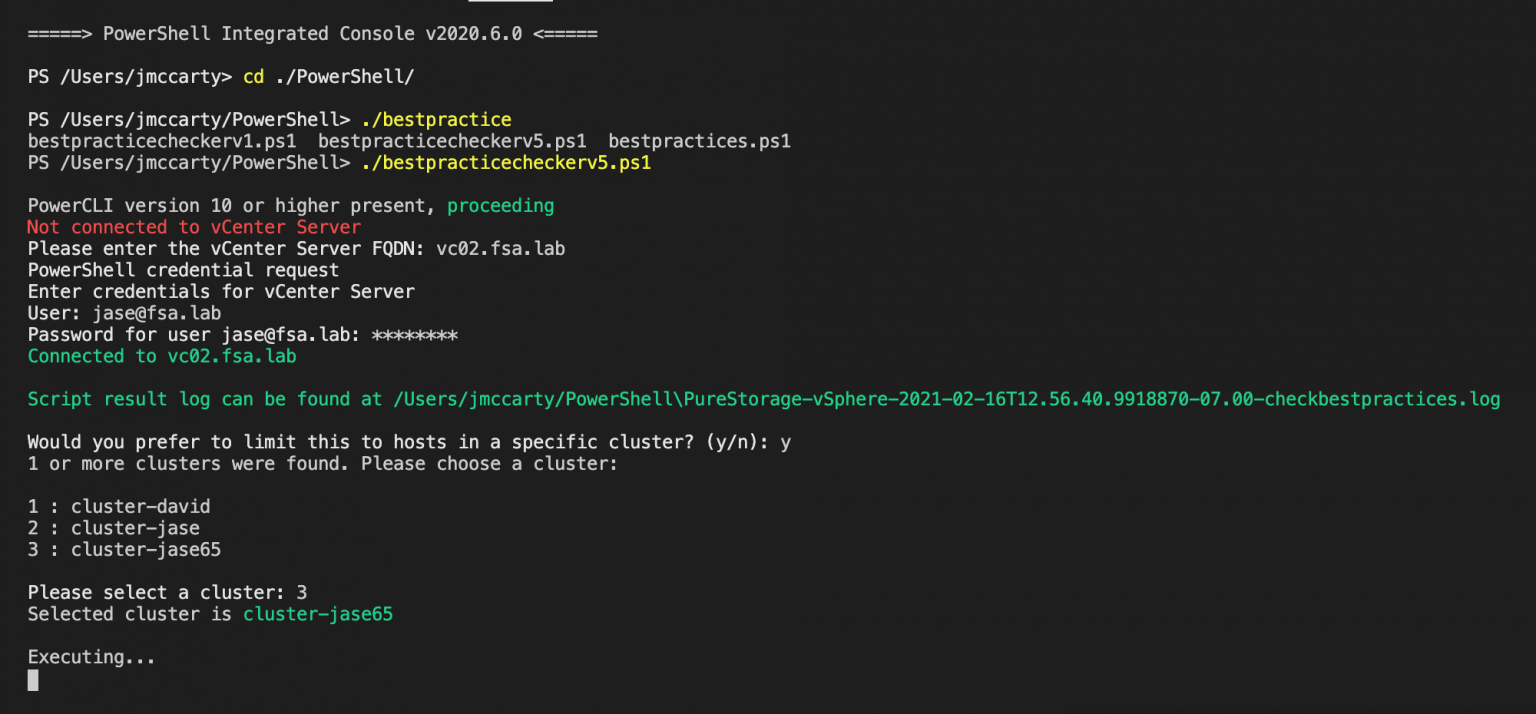Screen dimensions: 1536x714
Task: Click the 'User: jase@fsa.lab' line
Action: coord(124,313)
